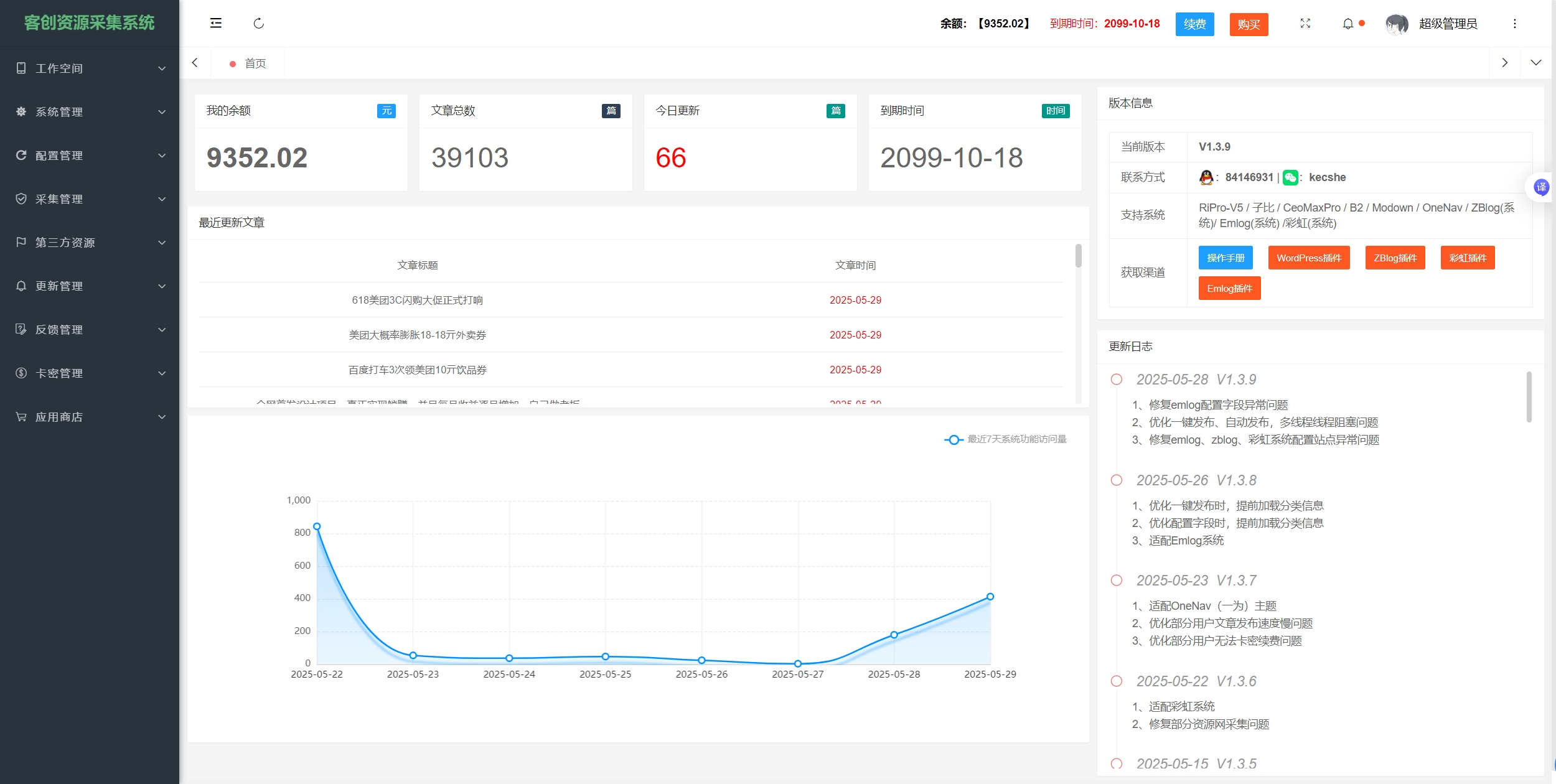
Task: Click the ZBlog插件 button
Action: (x=1395, y=258)
